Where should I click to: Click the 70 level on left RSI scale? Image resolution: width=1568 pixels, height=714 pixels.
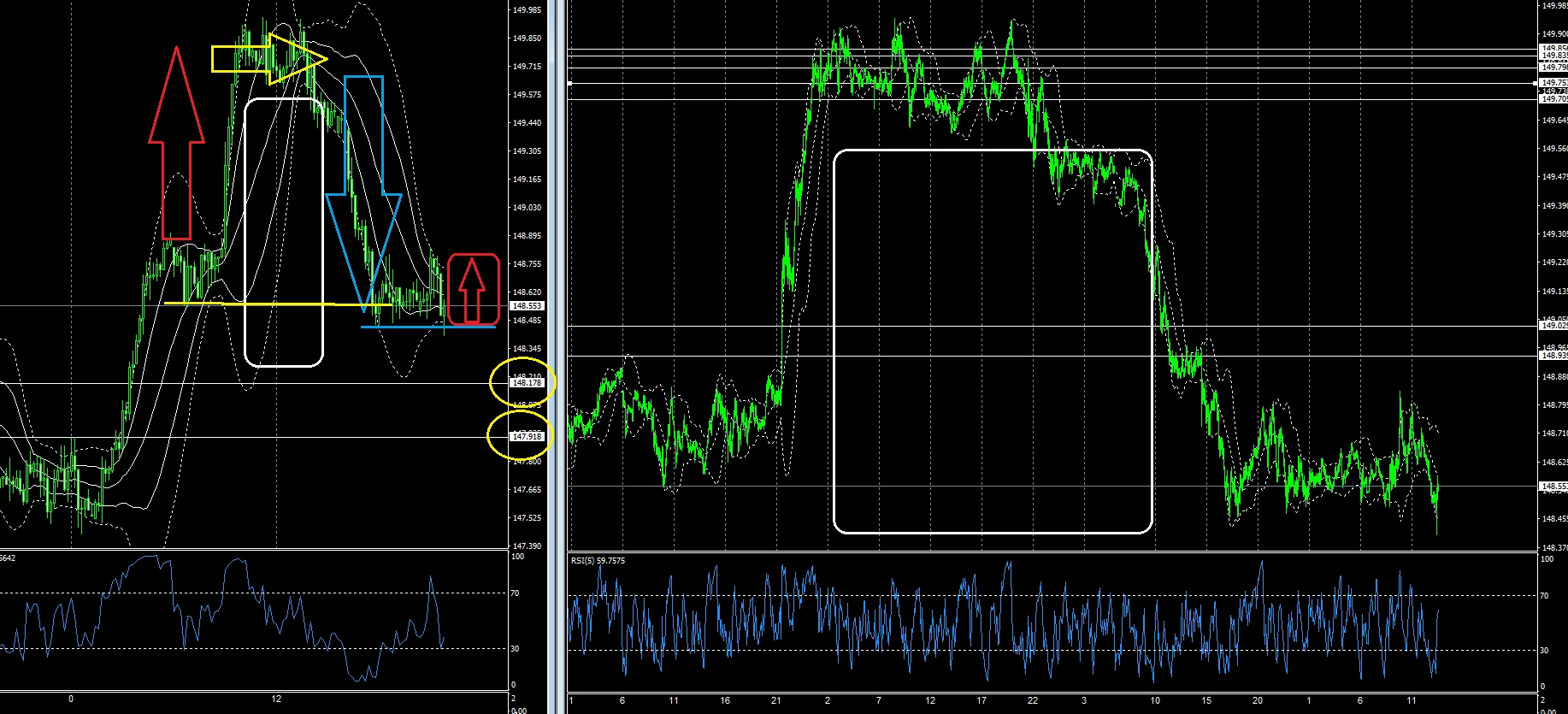516,593
